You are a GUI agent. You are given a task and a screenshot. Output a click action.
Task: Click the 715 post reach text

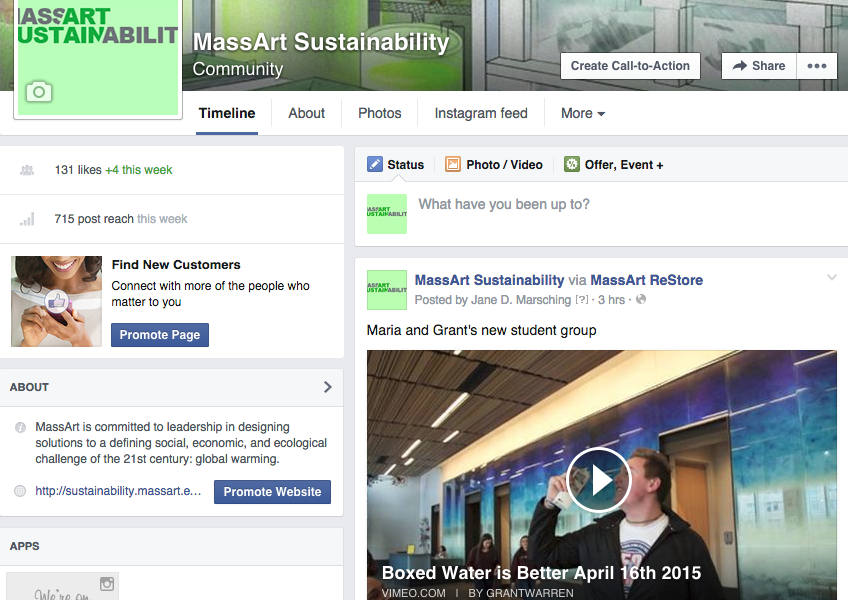point(94,219)
